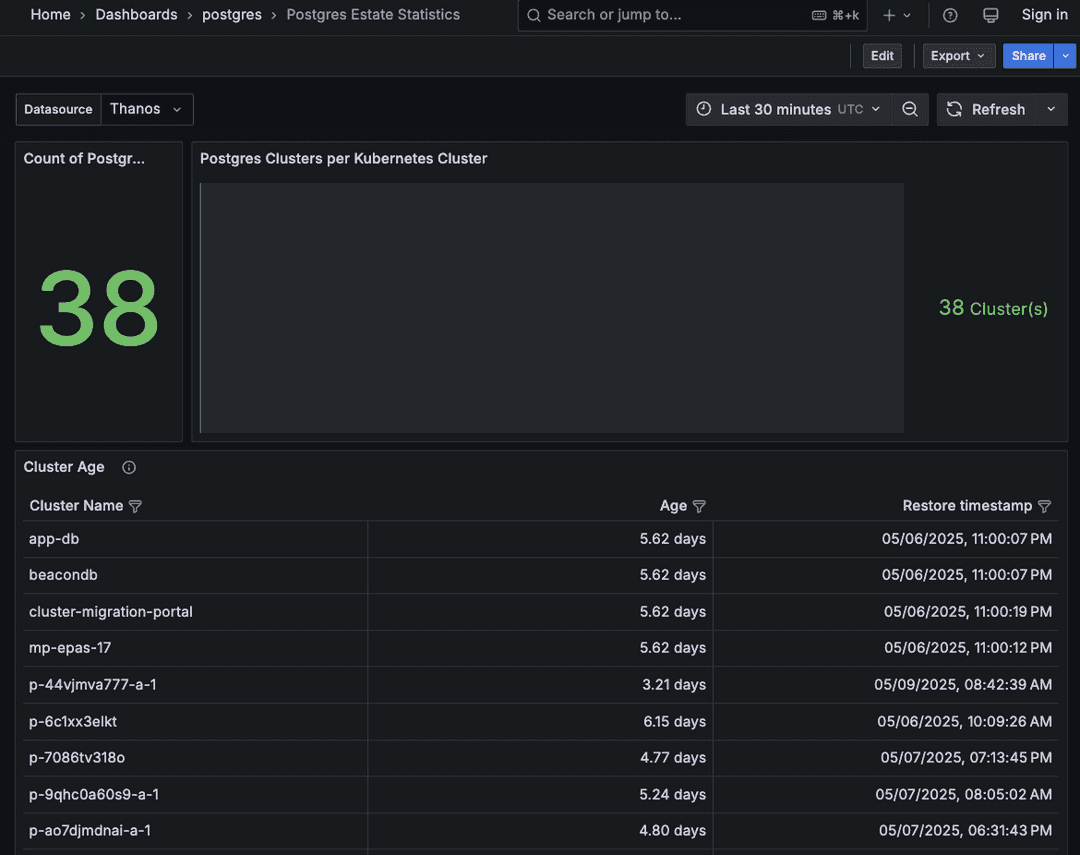Screen dimensions: 1080x855
Task: Open the postgres folder breadcrumb
Action: (231, 15)
